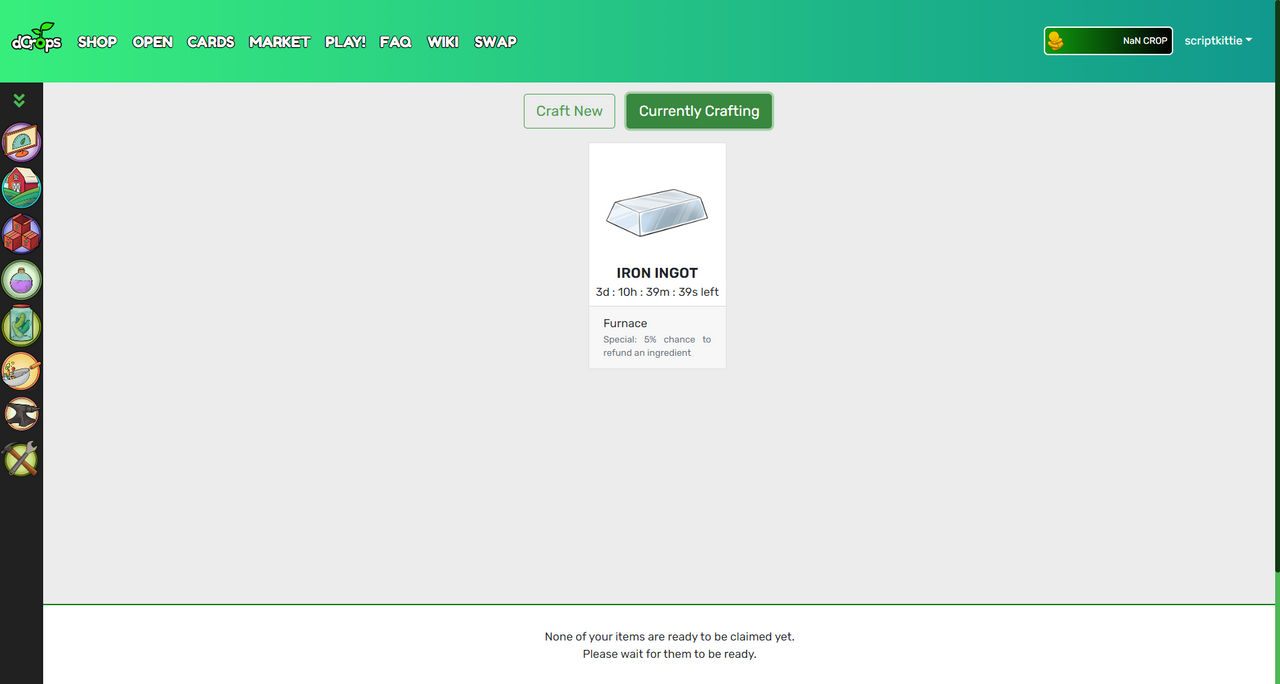The image size is (1280, 684).
Task: Open the red crates storage icon
Action: [x=21, y=234]
